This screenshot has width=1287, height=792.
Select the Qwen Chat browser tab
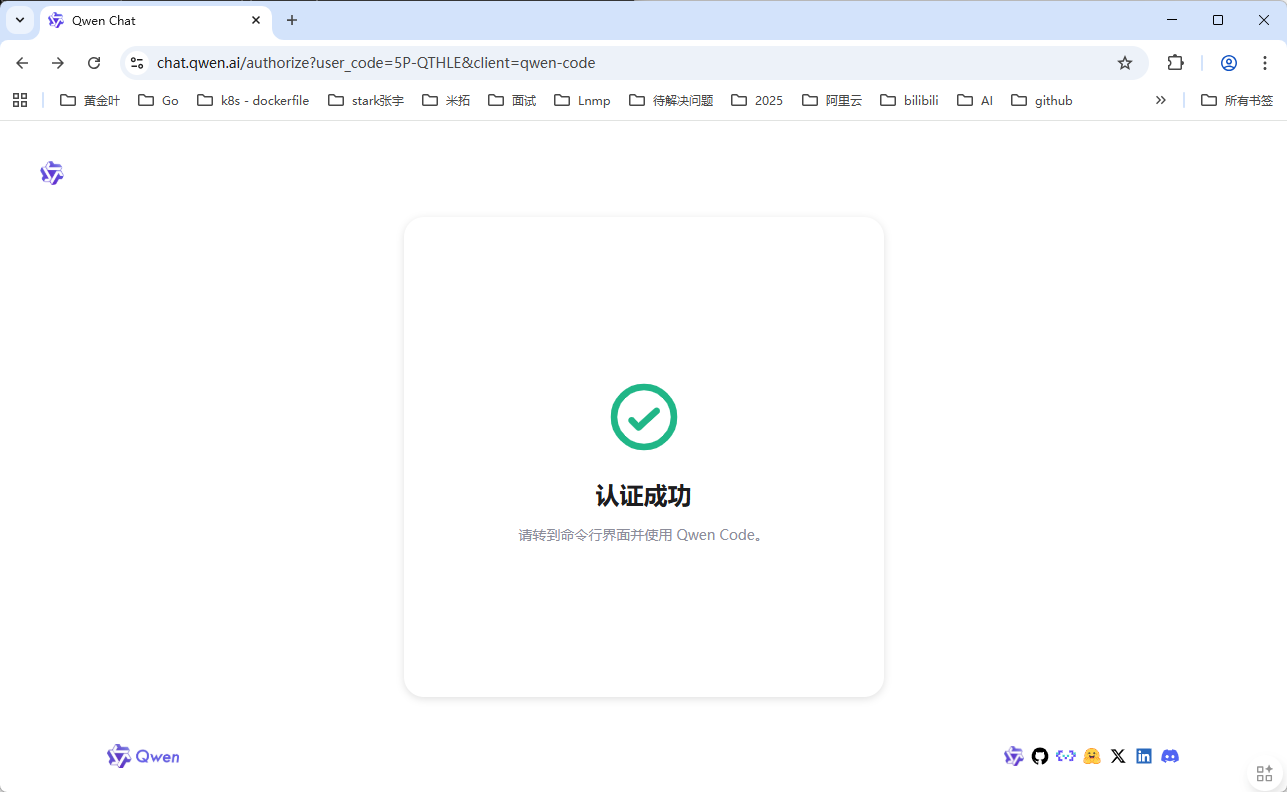pos(156,20)
